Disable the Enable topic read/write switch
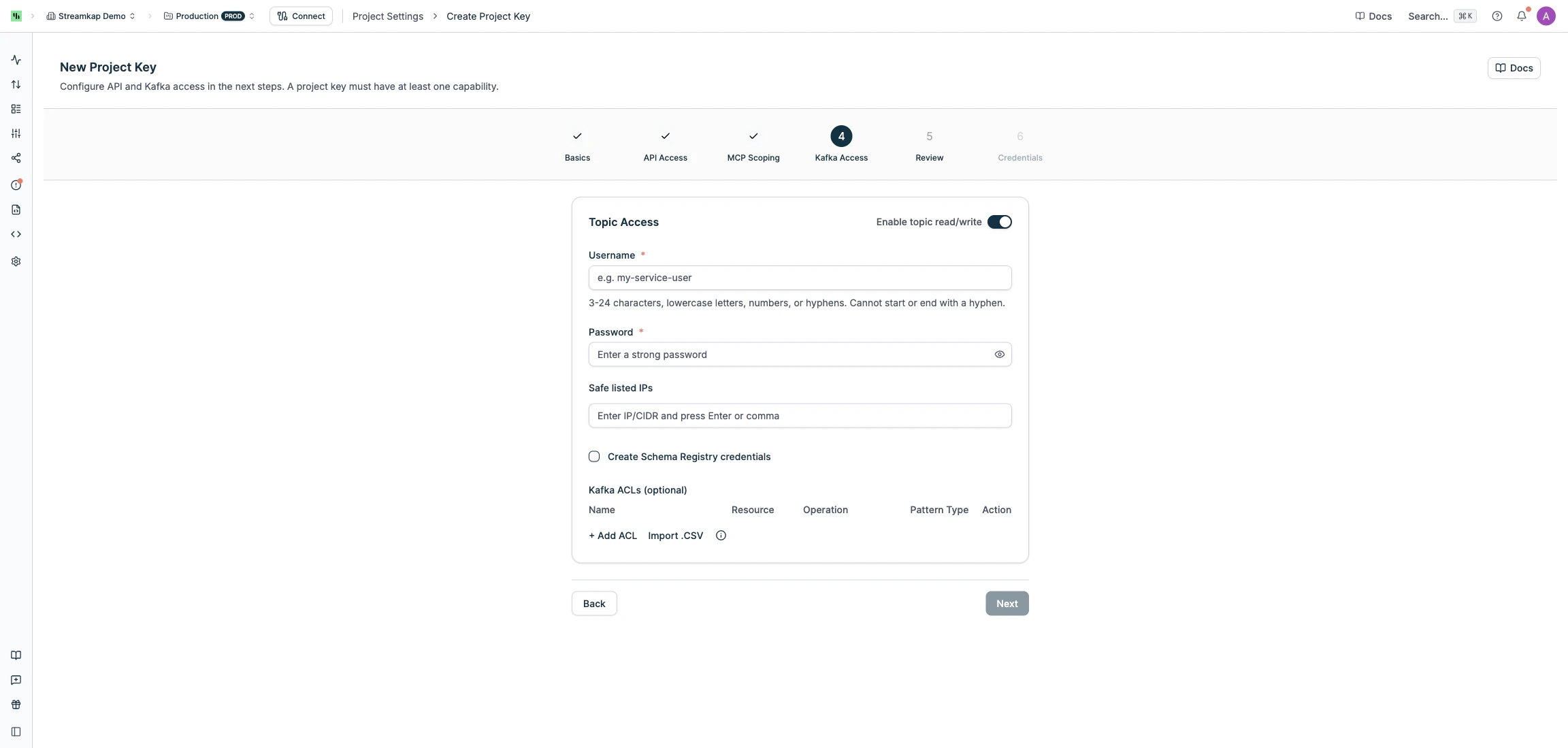Viewport: 1568px width, 748px height. click(x=999, y=222)
